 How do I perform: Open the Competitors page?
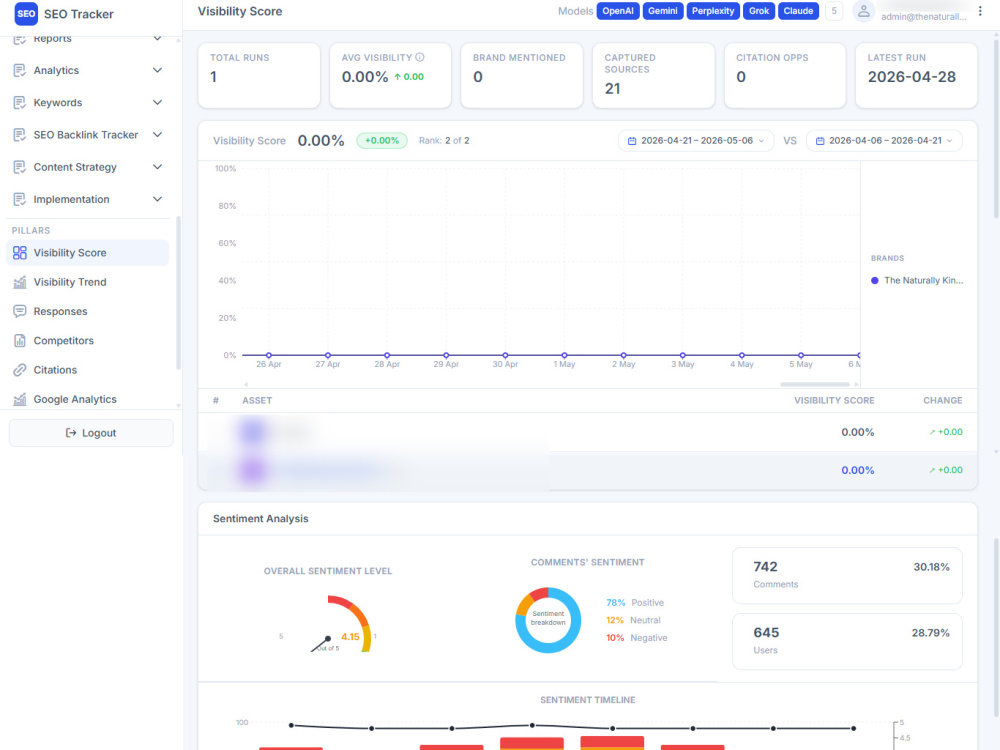(x=87, y=341)
